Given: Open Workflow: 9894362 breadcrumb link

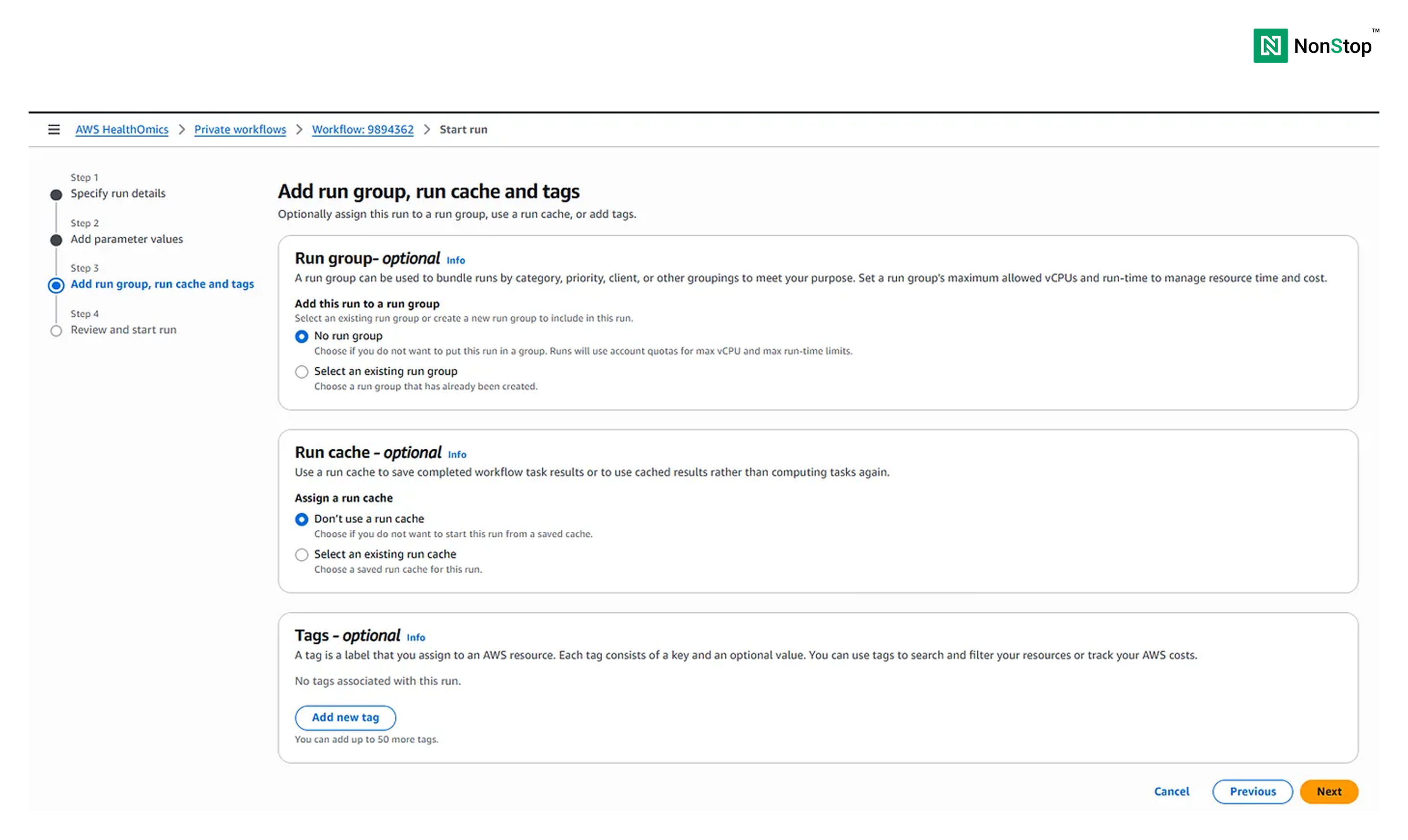Looking at the screenshot, I should [363, 130].
